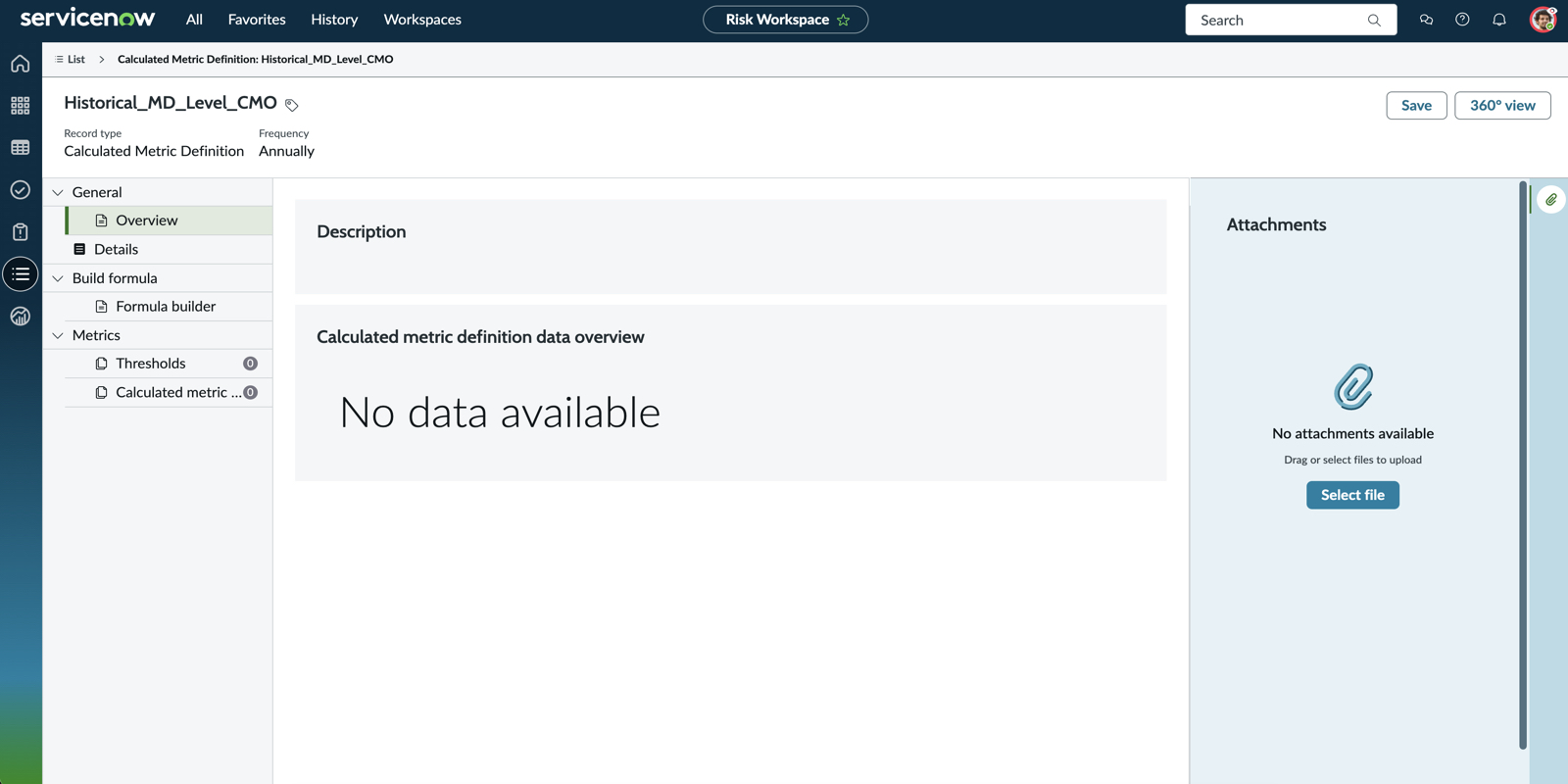Click the 'No data available' text
Screen dimensions: 1568x784
[x=500, y=413]
